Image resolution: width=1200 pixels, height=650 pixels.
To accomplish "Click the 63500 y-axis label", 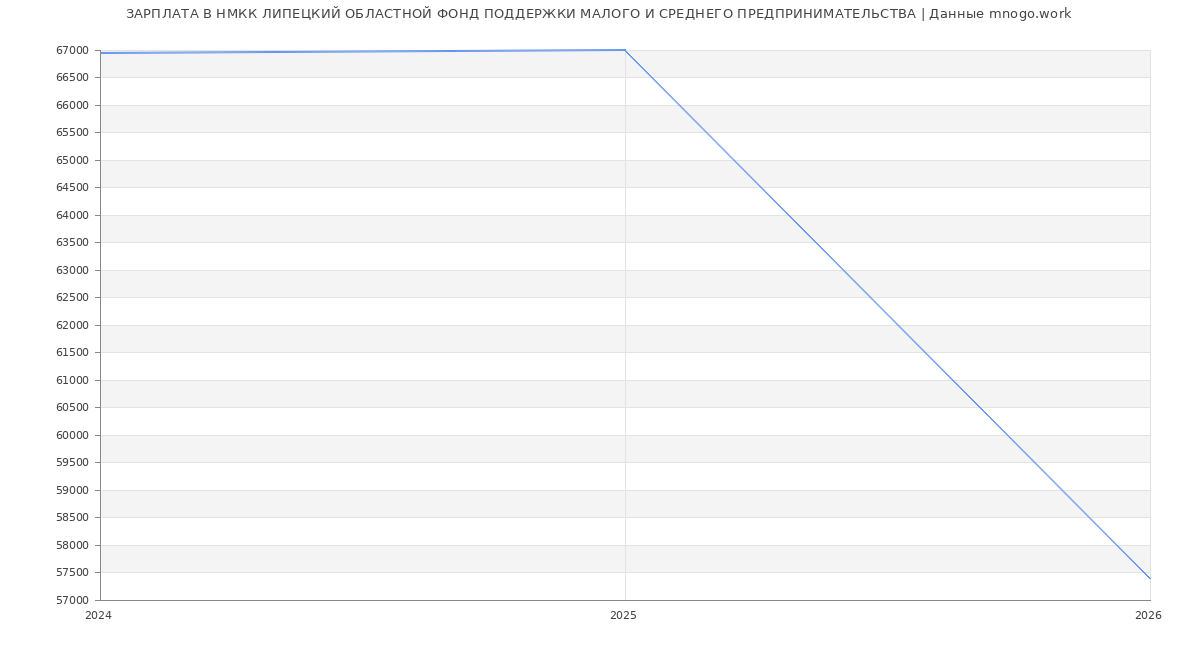I will (x=73, y=242).
